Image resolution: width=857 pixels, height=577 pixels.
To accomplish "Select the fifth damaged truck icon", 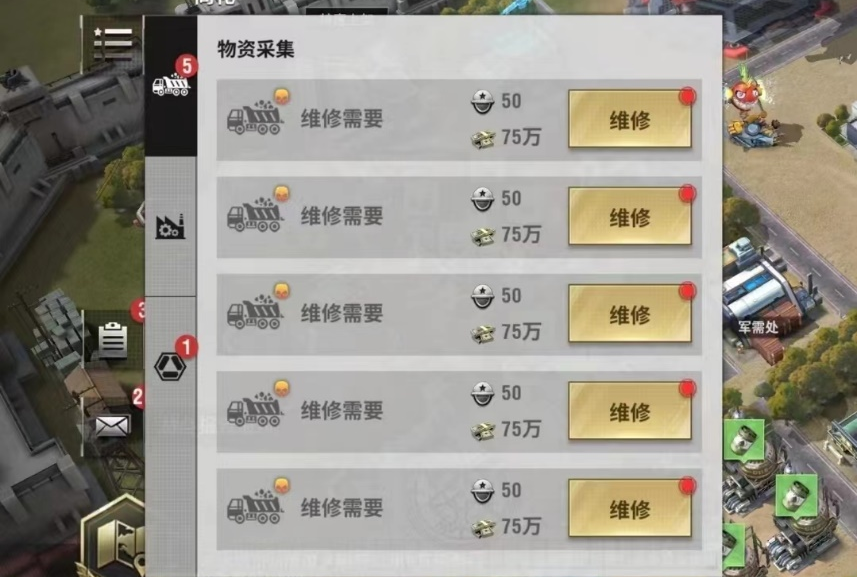I will [x=255, y=505].
